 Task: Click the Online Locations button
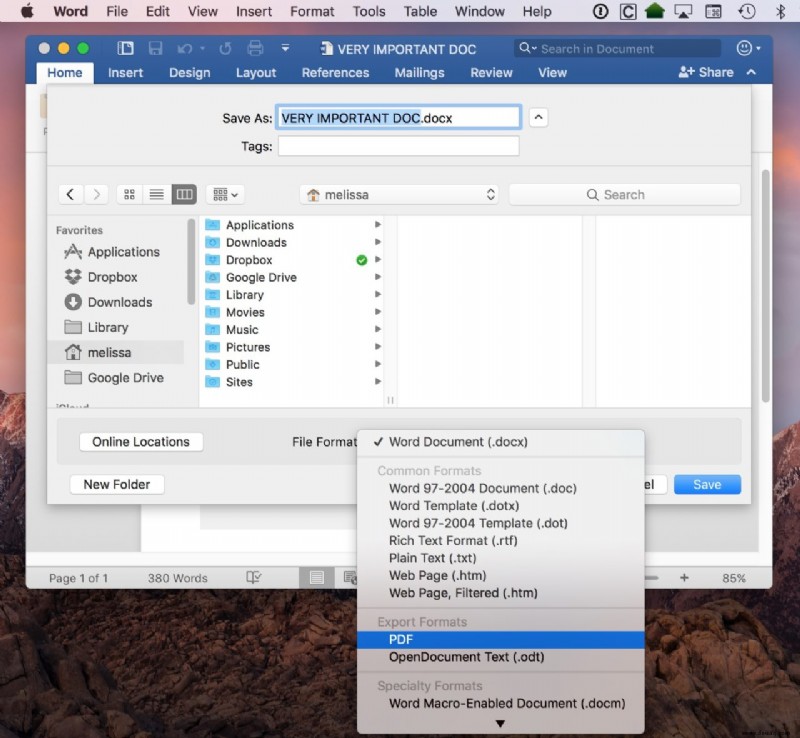pos(141,441)
